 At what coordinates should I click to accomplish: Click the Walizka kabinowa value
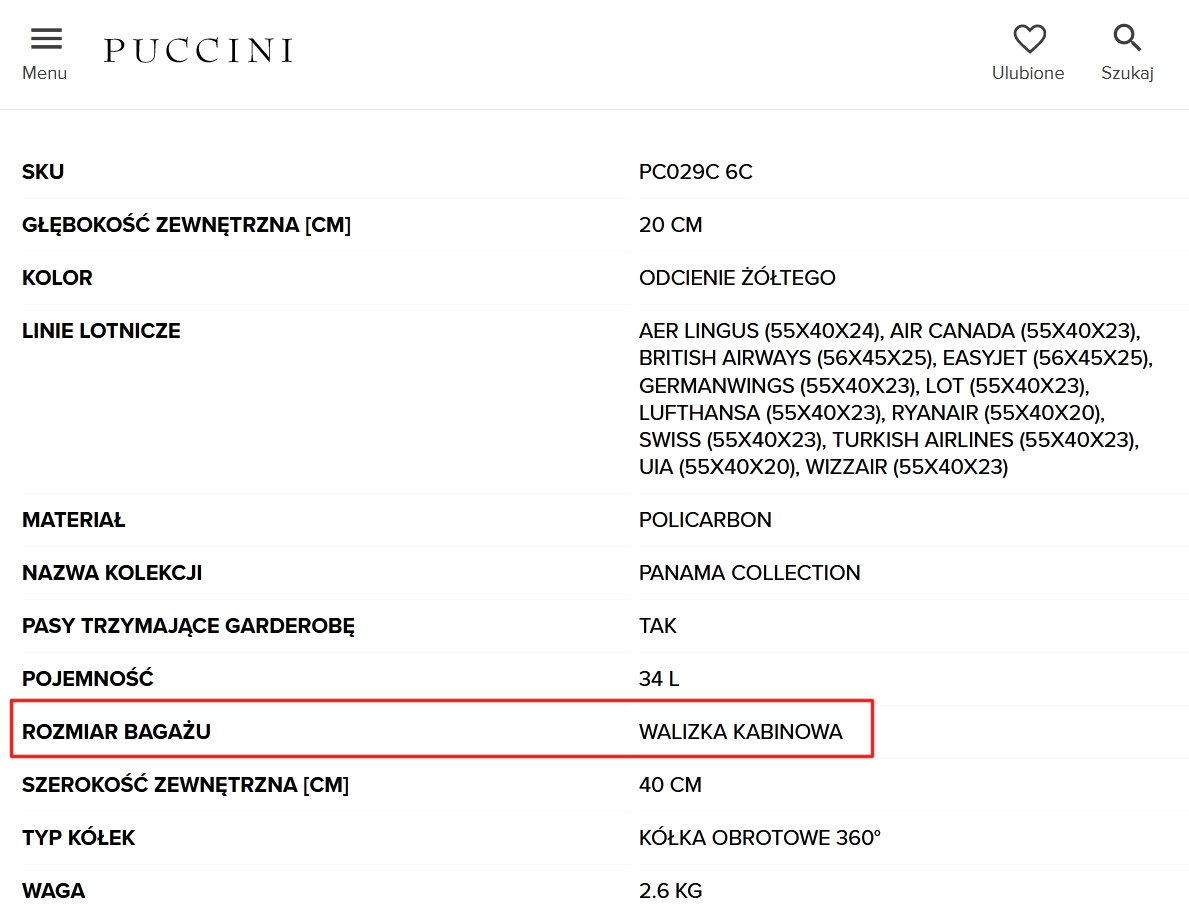740,732
